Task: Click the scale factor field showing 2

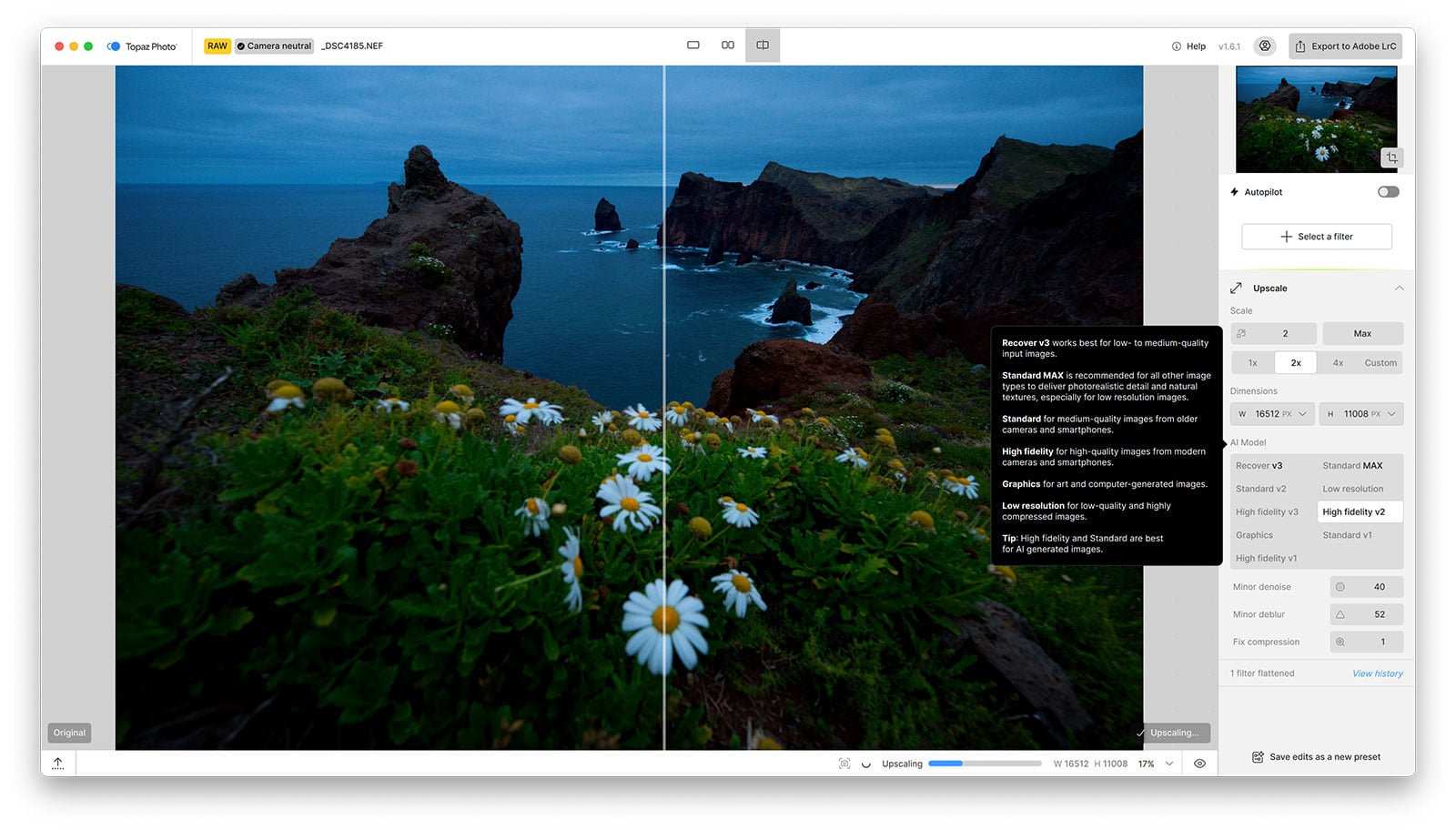Action: click(x=1273, y=334)
